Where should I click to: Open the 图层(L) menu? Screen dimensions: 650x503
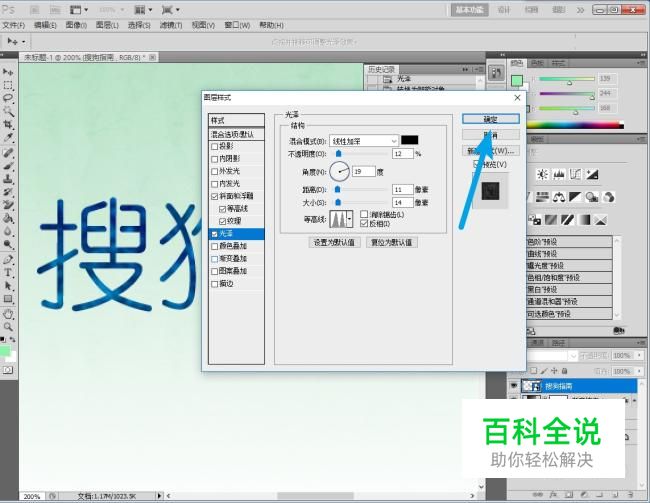(x=107, y=25)
